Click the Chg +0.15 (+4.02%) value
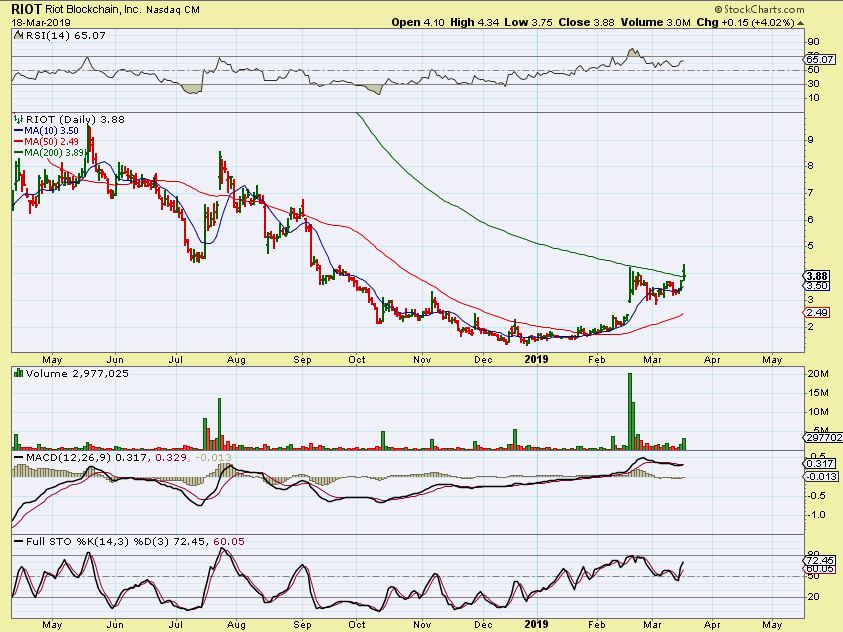The width and height of the screenshot is (843, 632). [745, 23]
